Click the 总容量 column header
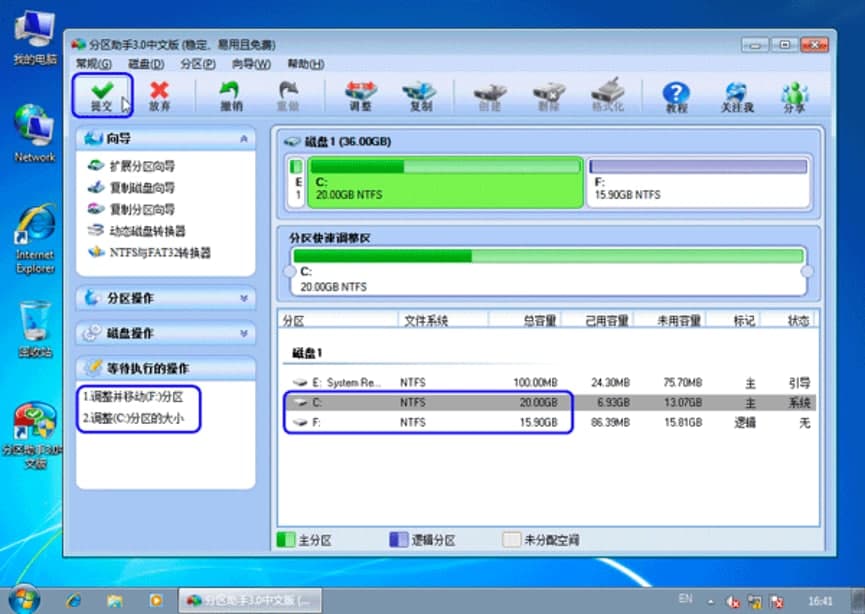The width and height of the screenshot is (865, 614). 525,320
